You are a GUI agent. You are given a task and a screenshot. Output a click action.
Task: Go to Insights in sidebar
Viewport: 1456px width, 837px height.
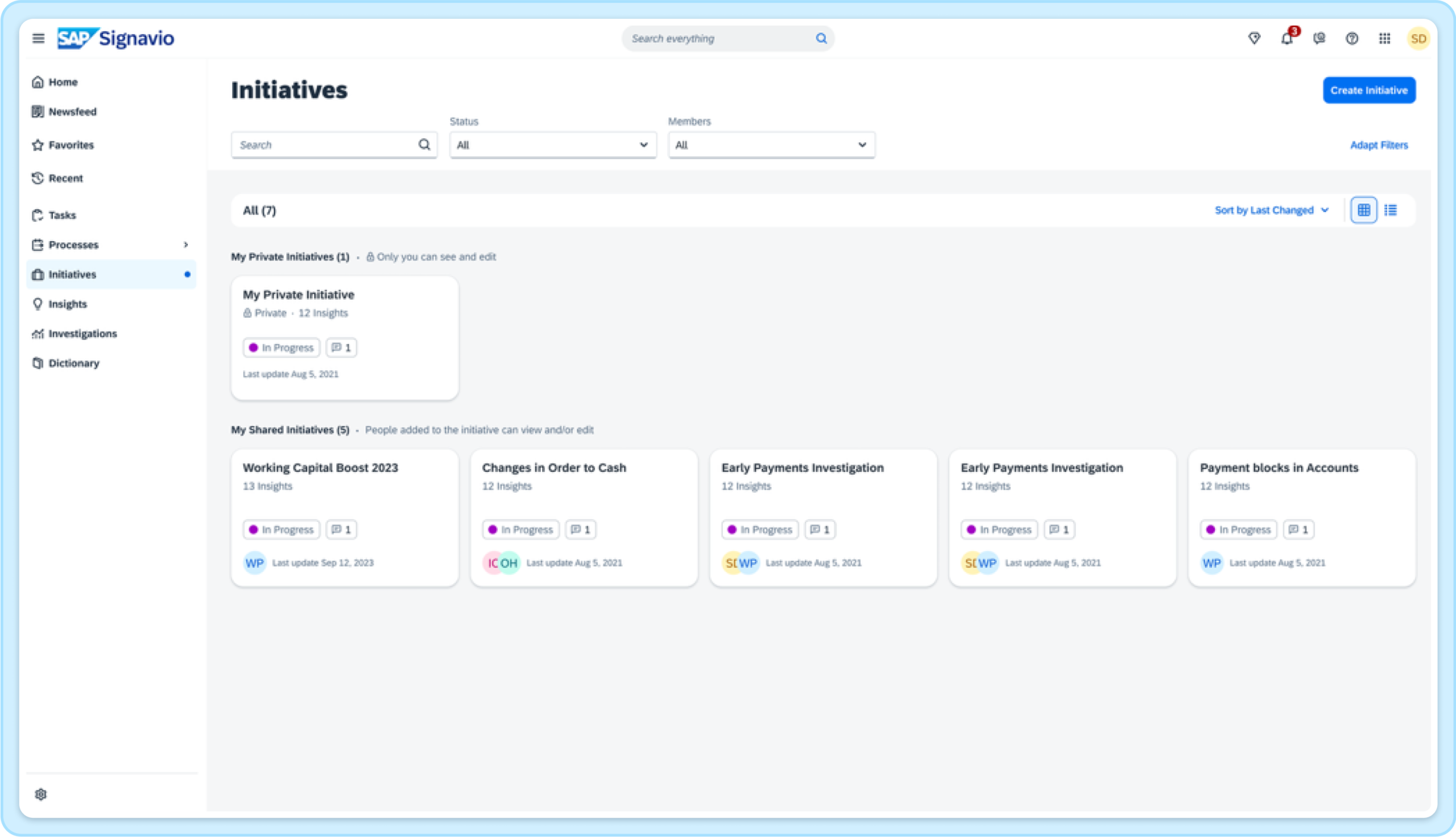[x=68, y=304]
